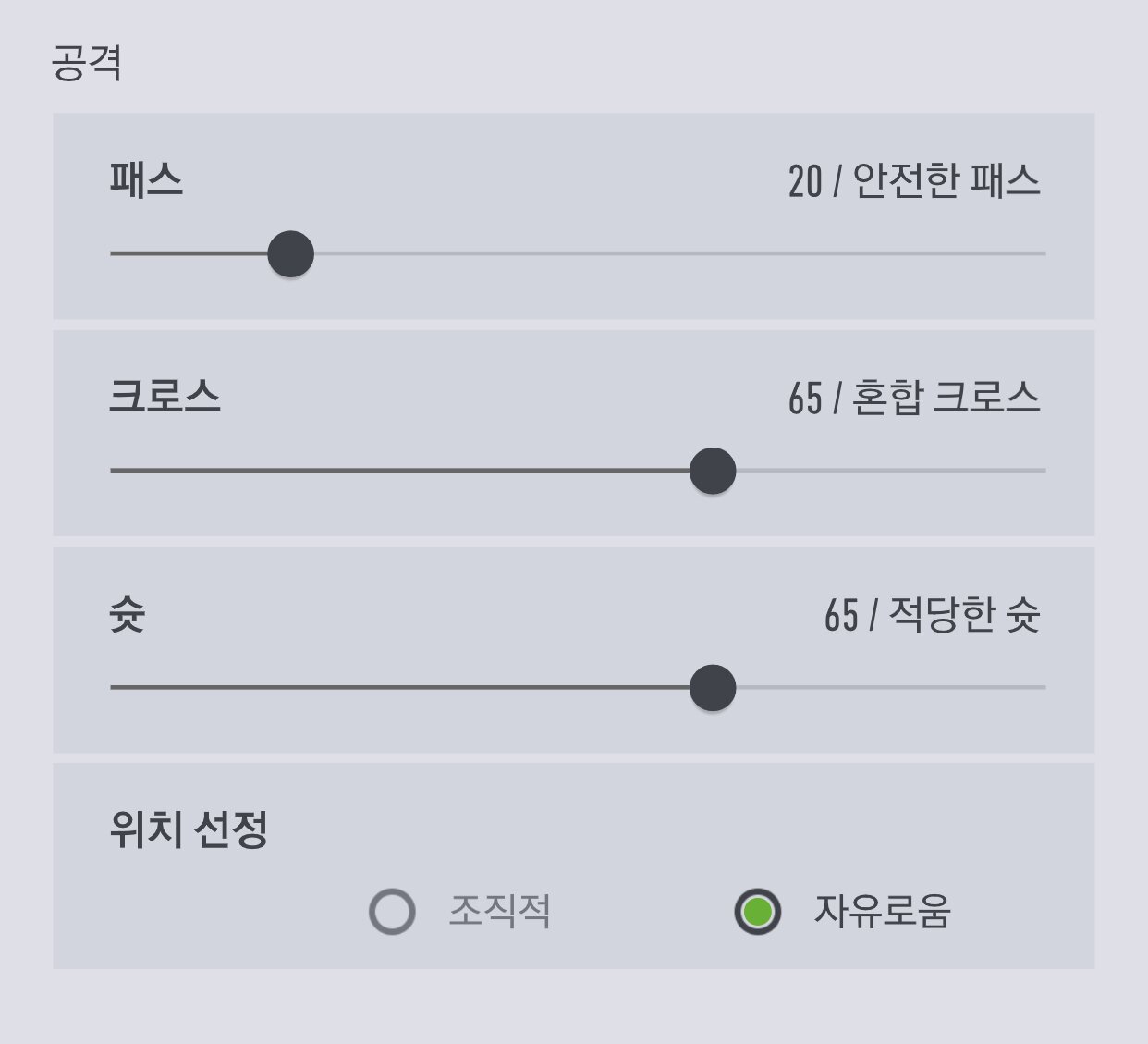
Task: Click the 슛 slider handle
Action: (713, 688)
